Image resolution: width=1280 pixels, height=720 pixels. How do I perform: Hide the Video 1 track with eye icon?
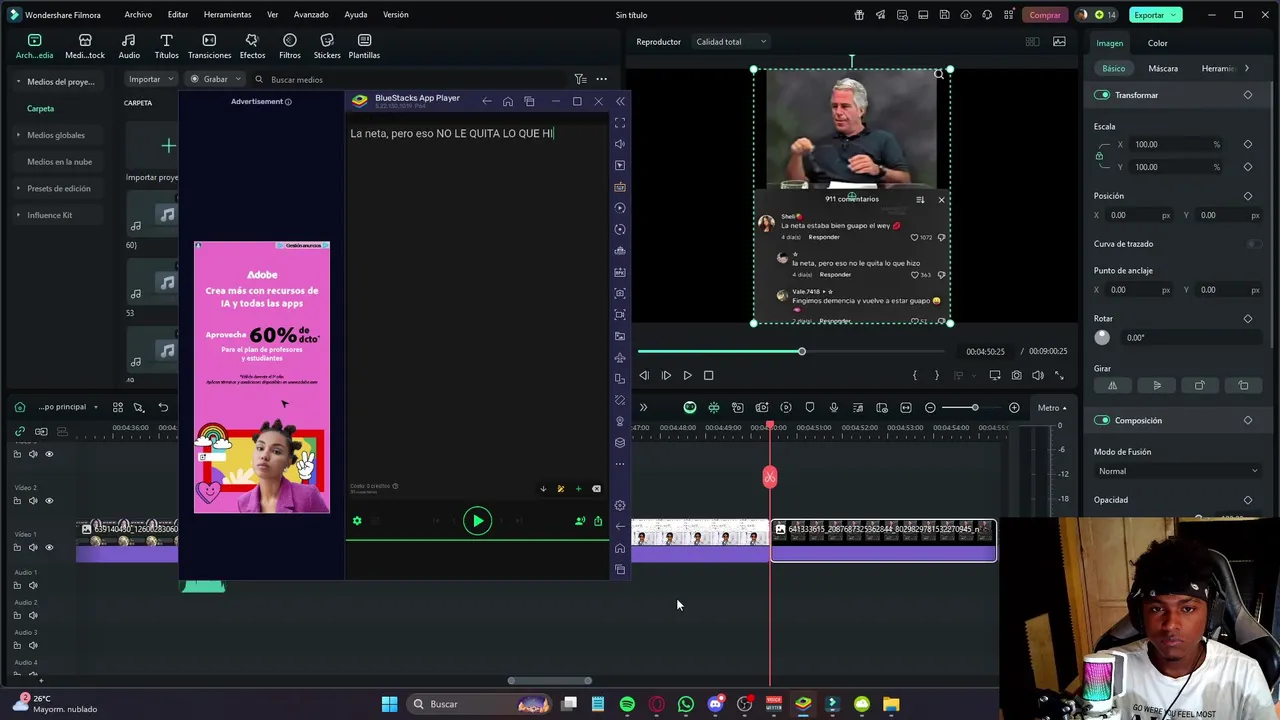pos(49,547)
